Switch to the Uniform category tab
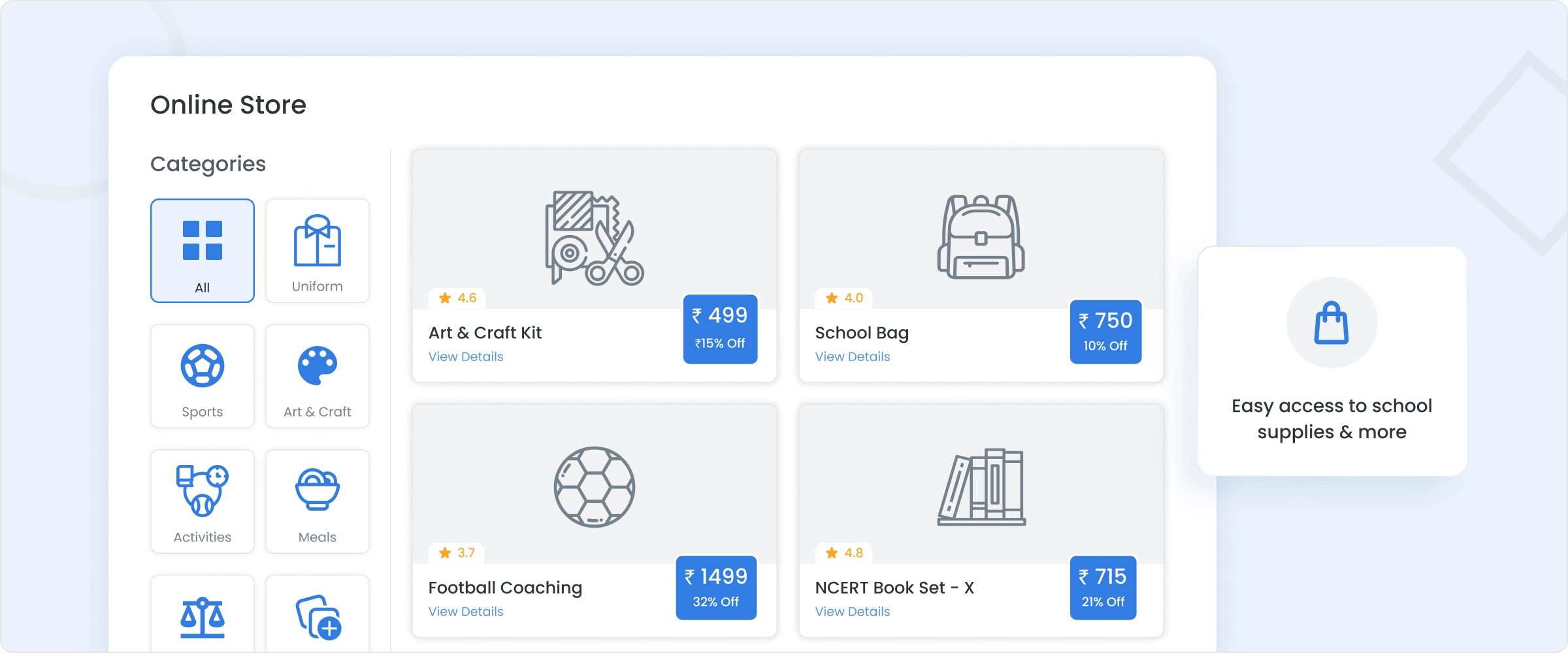Screen dimensions: 1568x653 click(318, 251)
